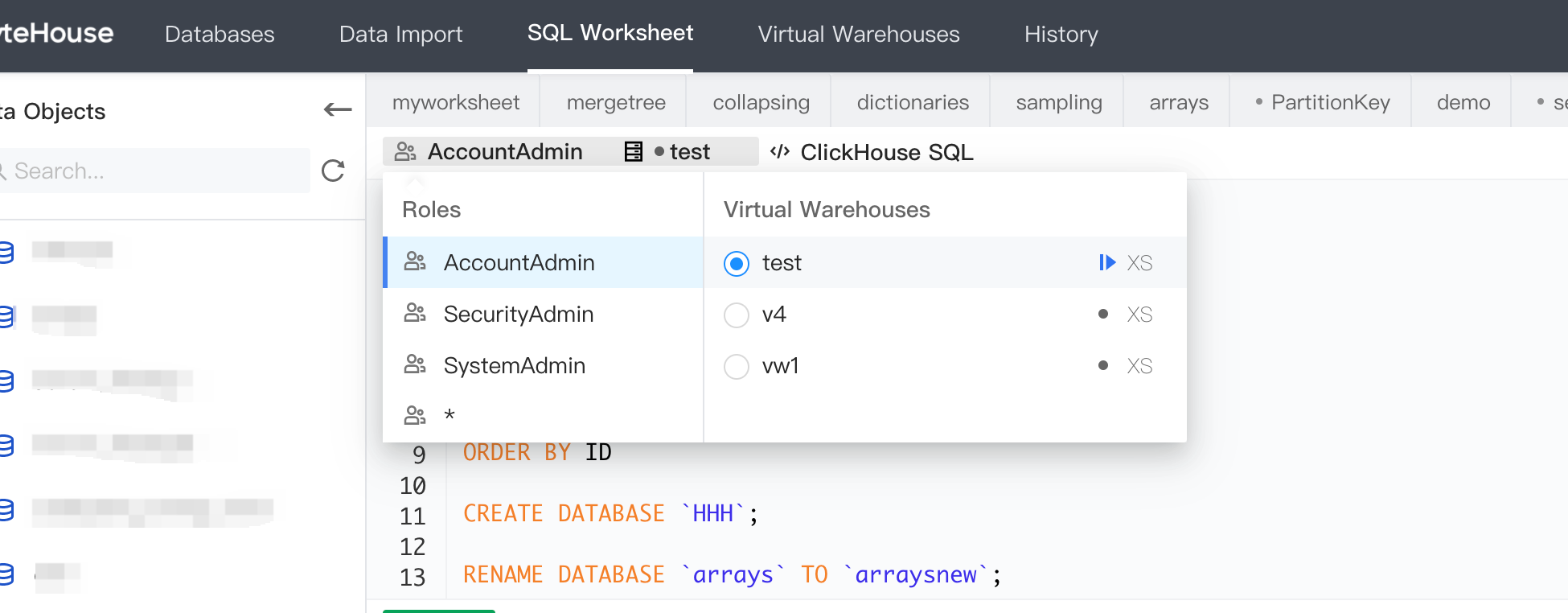Viewport: 1568px width, 613px height.
Task: Switch to the mergetree worksheet tab
Action: 616,102
